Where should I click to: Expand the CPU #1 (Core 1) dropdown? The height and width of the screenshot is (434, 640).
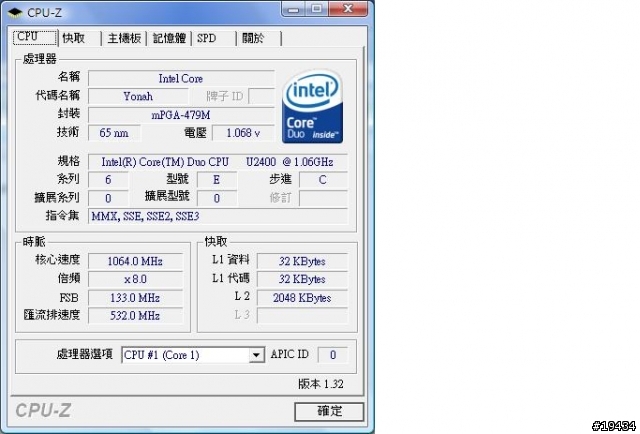(x=256, y=355)
